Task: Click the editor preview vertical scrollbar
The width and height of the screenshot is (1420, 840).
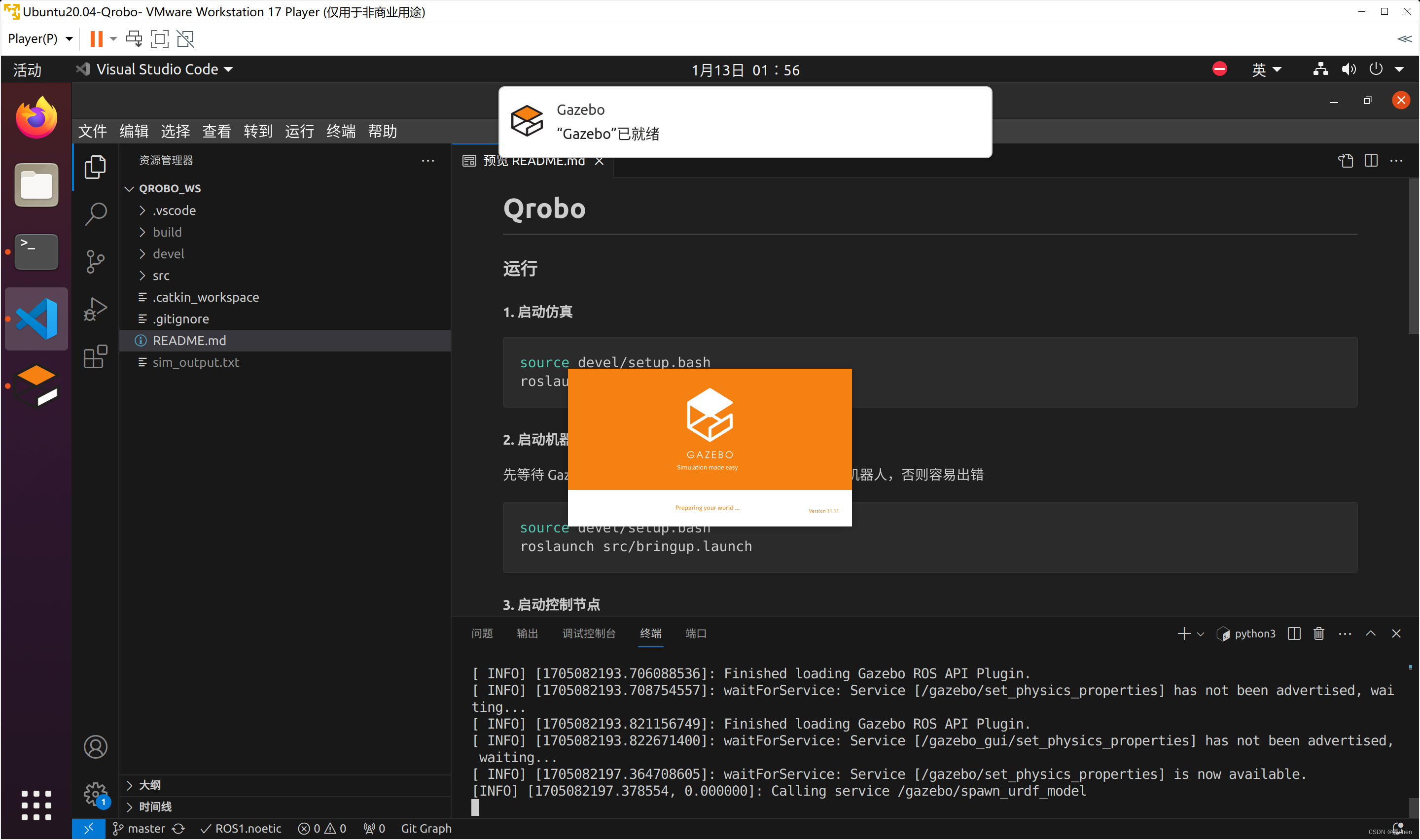Action: click(1413, 256)
